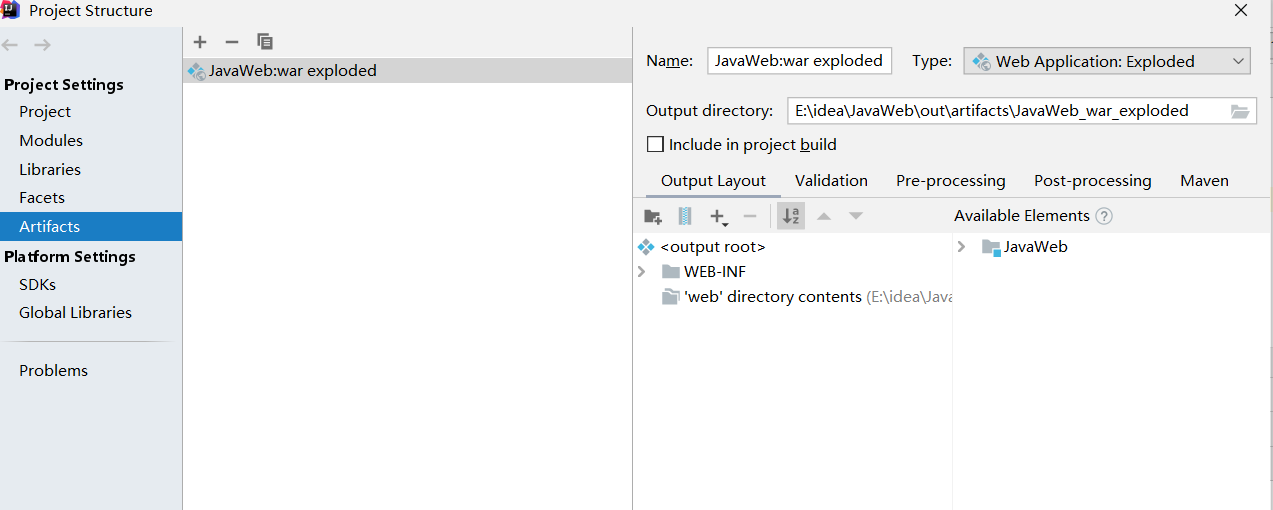Click the forward navigation arrow
Image resolution: width=1273 pixels, height=510 pixels.
pyautogui.click(x=42, y=45)
